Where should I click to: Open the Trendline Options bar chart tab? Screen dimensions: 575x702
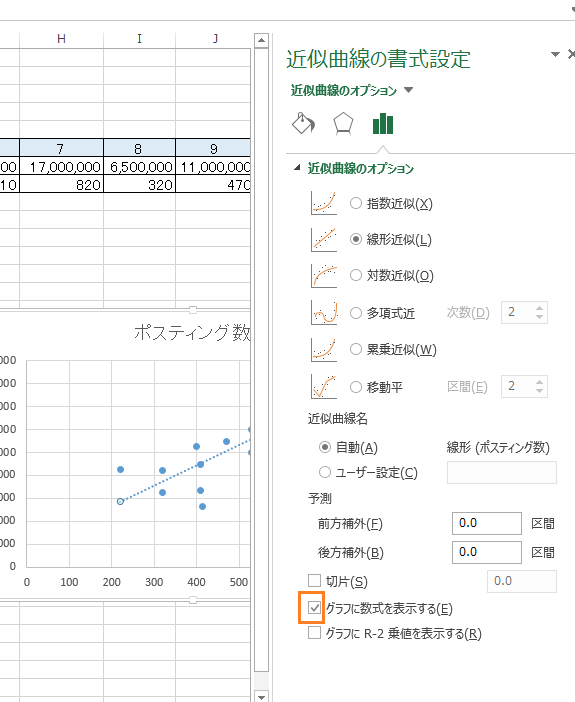tap(383, 123)
